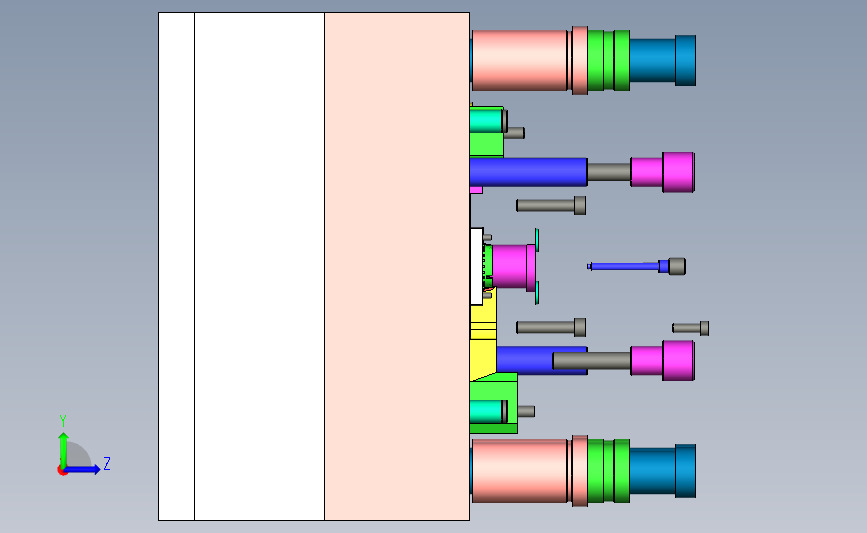This screenshot has width=867, height=533.
Task: Select the bottom teal-blue pillar end
Action: point(662,471)
